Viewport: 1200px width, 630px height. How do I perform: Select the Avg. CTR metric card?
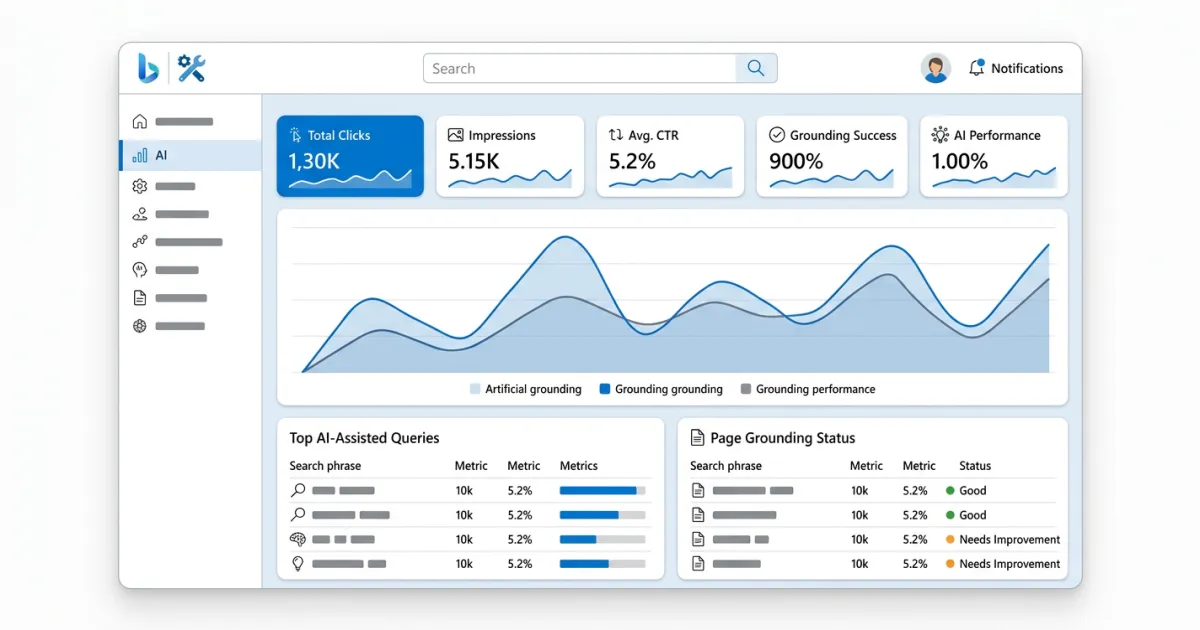point(670,156)
